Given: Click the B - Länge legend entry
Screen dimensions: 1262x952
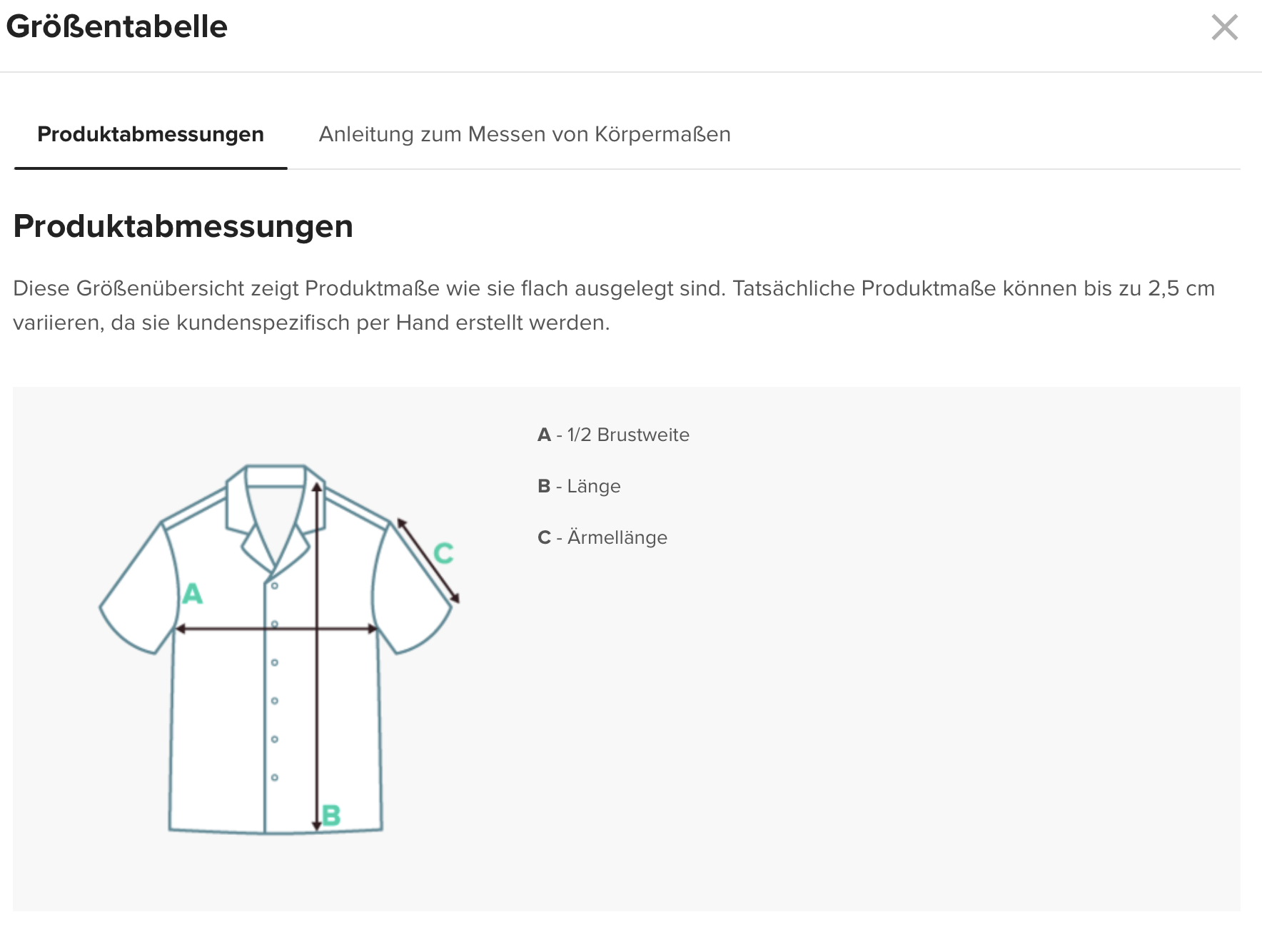Looking at the screenshot, I should pos(579,486).
